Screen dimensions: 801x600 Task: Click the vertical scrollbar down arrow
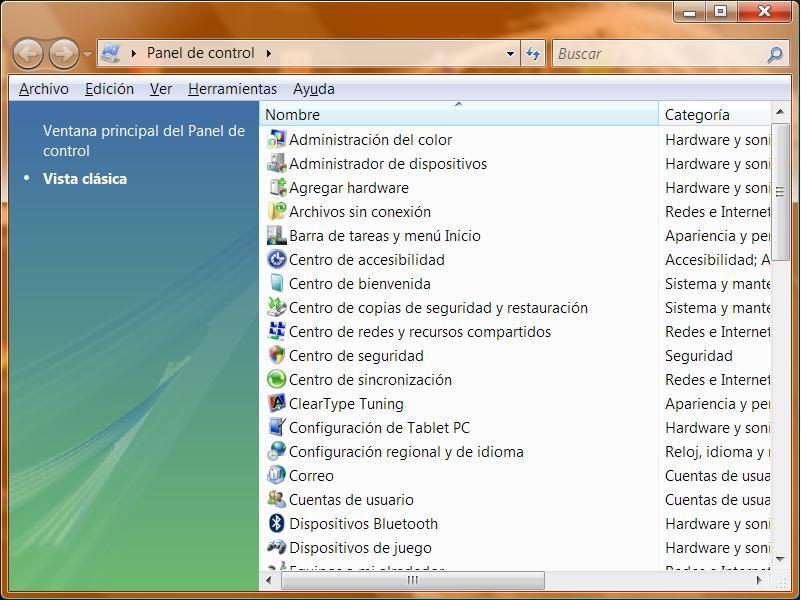point(780,559)
